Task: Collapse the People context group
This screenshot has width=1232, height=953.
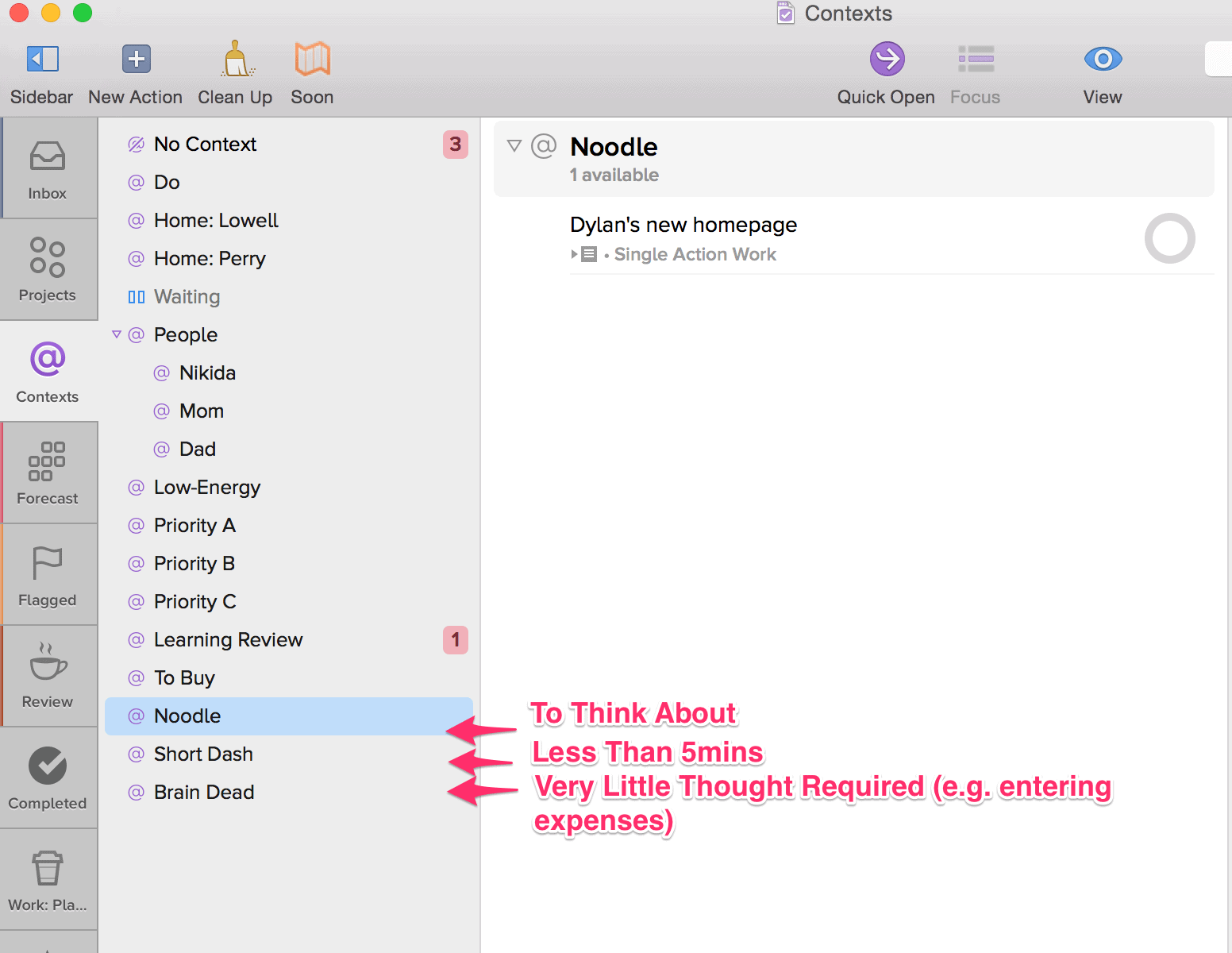Action: (117, 334)
